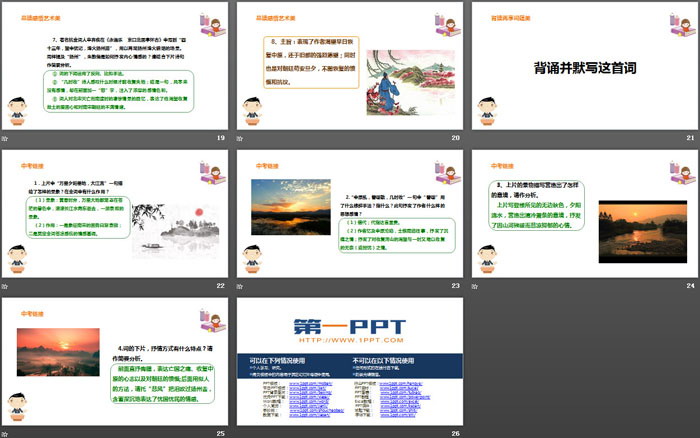Select slide 25 with red sunset image
Viewport: 700px width, 438px height.
point(114,360)
